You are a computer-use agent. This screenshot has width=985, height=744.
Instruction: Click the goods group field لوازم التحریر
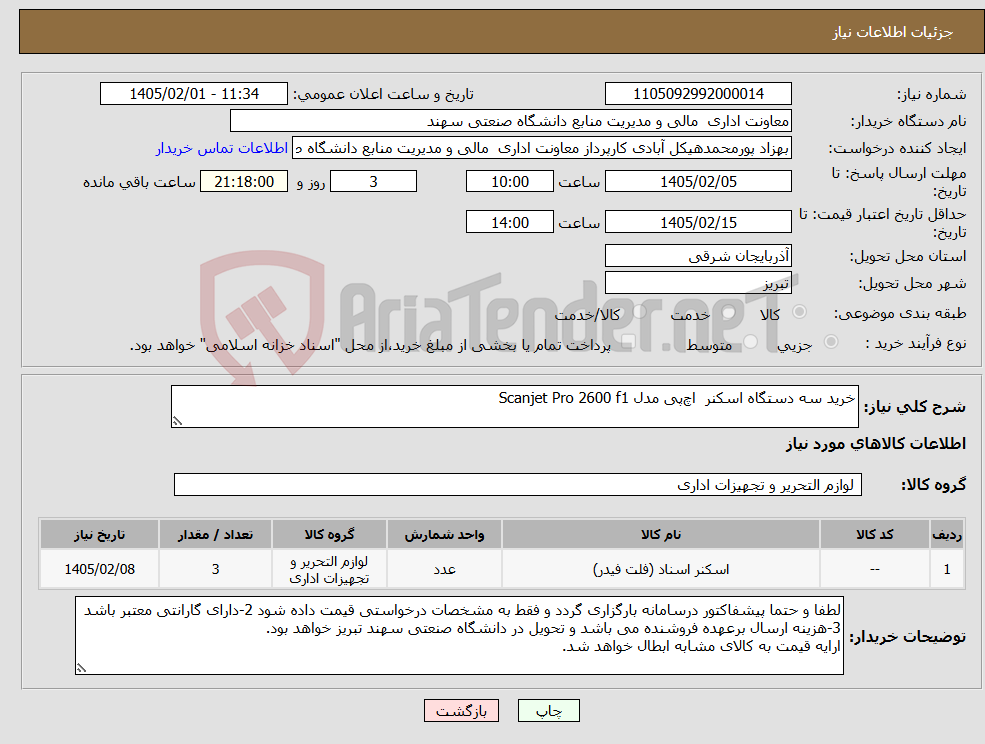518,484
